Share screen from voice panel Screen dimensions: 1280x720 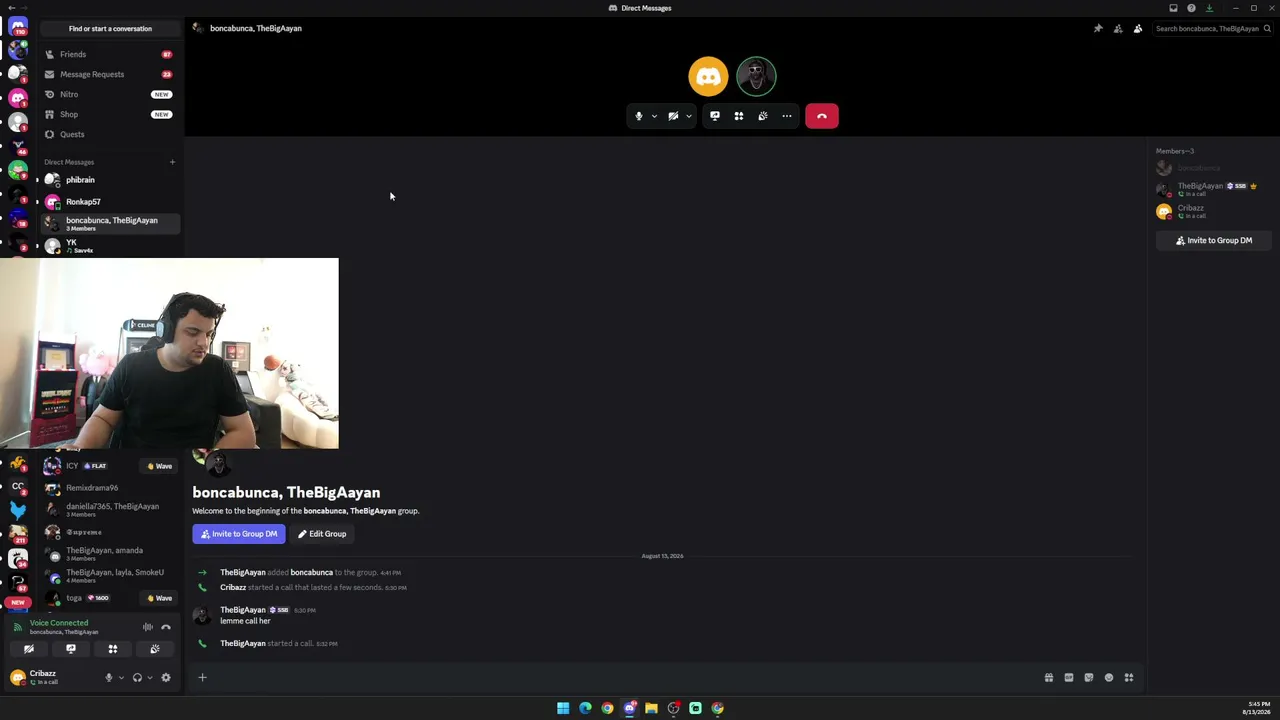(71, 649)
